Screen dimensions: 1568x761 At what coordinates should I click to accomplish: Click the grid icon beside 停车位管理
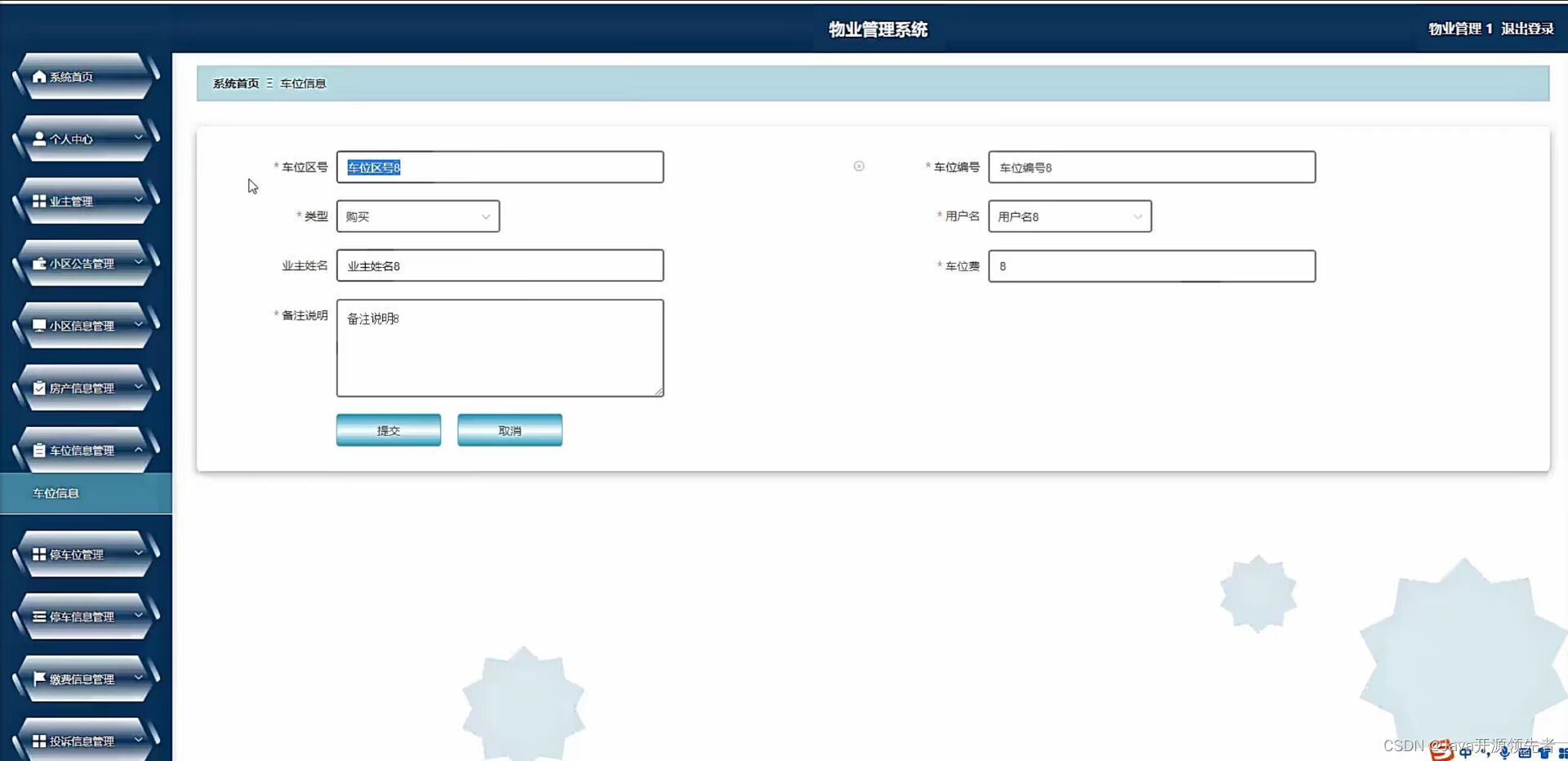pos(38,554)
